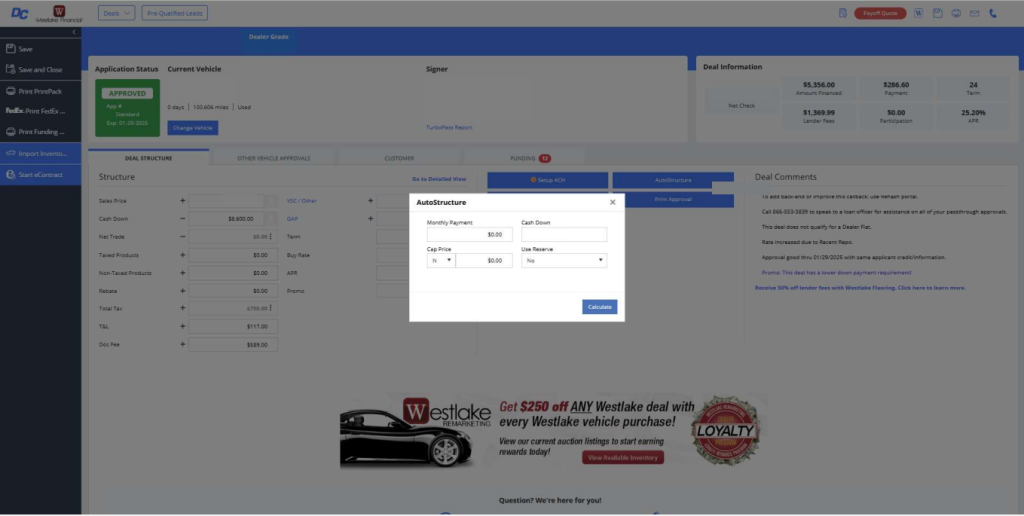Click the phone icon in top toolbar
Image resolution: width=1024 pixels, height=516 pixels.
[x=993, y=13]
